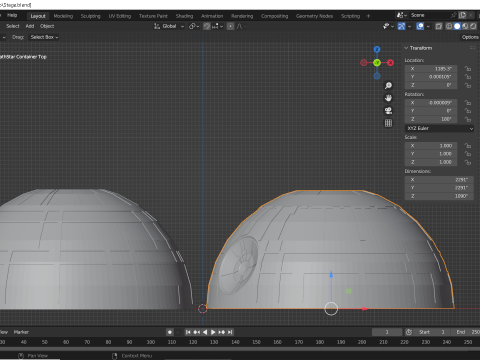480x360 pixels.
Task: Toggle auto keying record button
Action: (170, 332)
